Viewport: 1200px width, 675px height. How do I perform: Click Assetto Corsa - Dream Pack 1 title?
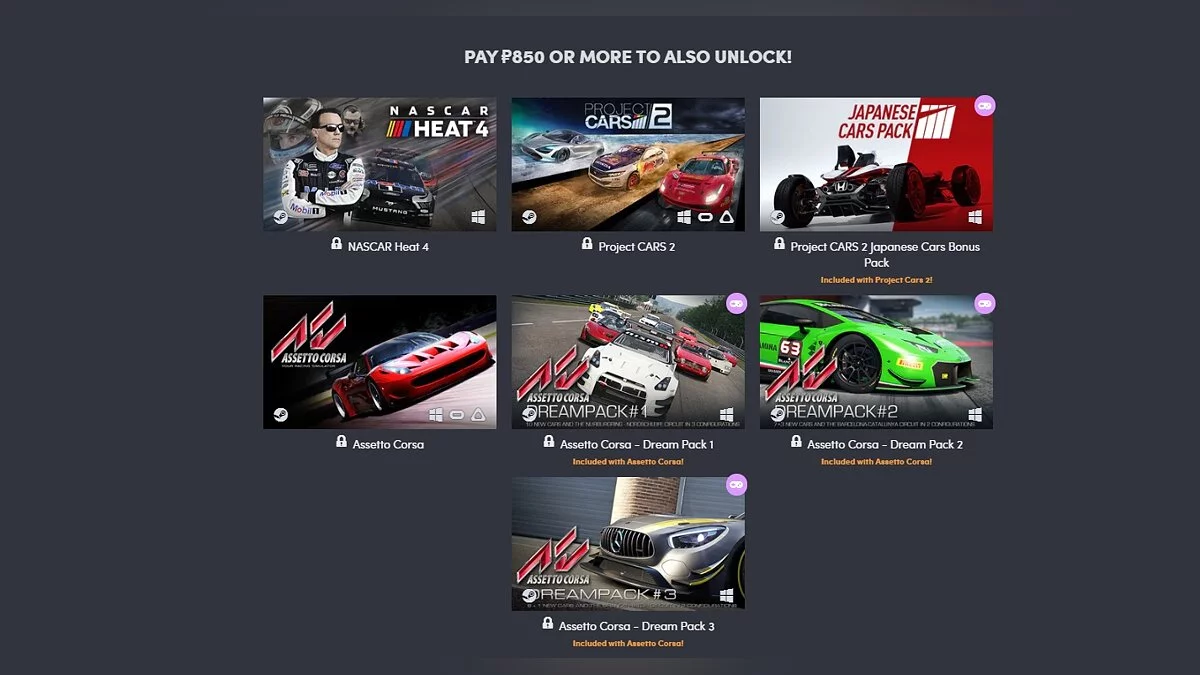(637, 444)
